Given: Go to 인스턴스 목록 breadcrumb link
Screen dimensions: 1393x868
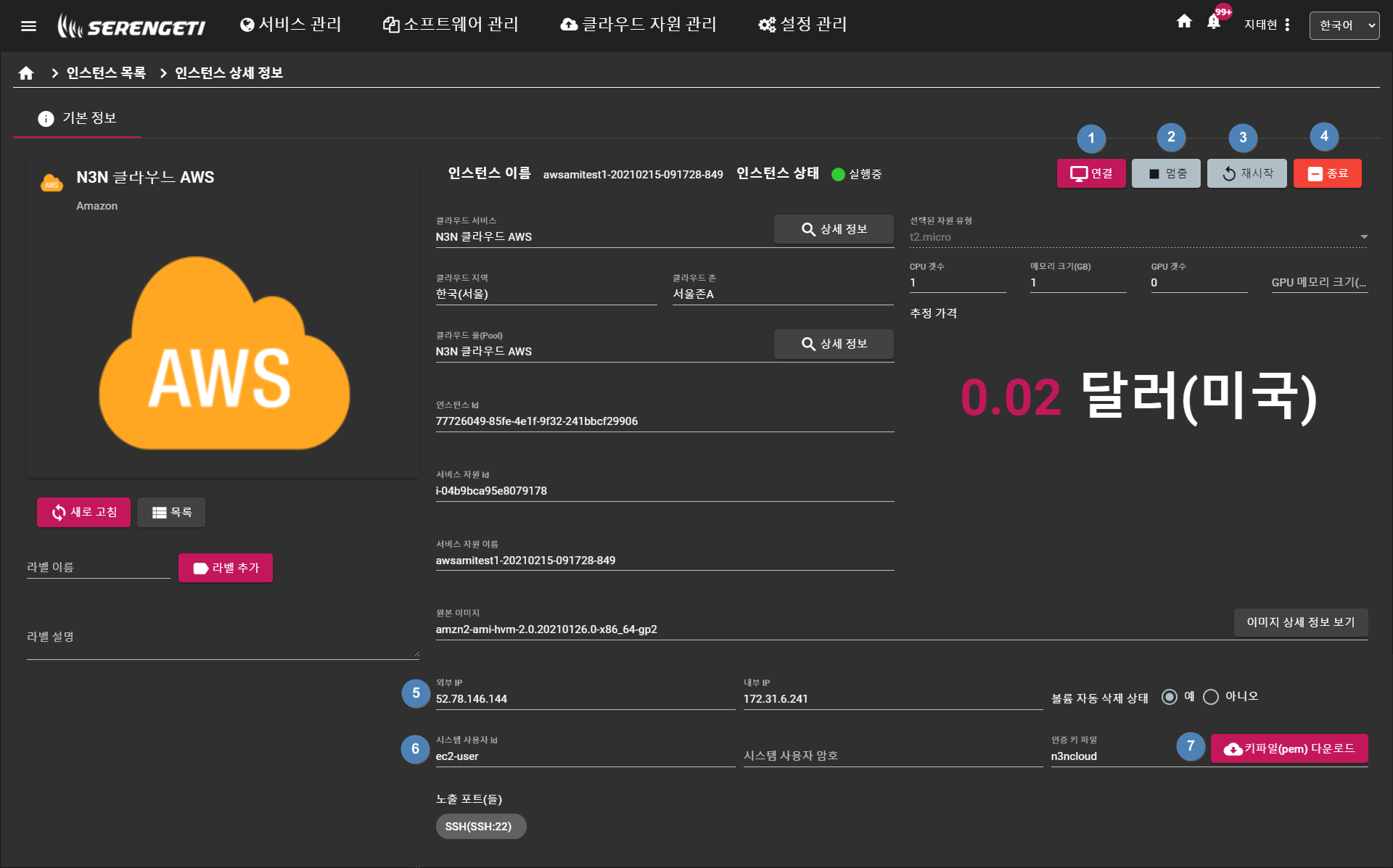Looking at the screenshot, I should coord(106,73).
